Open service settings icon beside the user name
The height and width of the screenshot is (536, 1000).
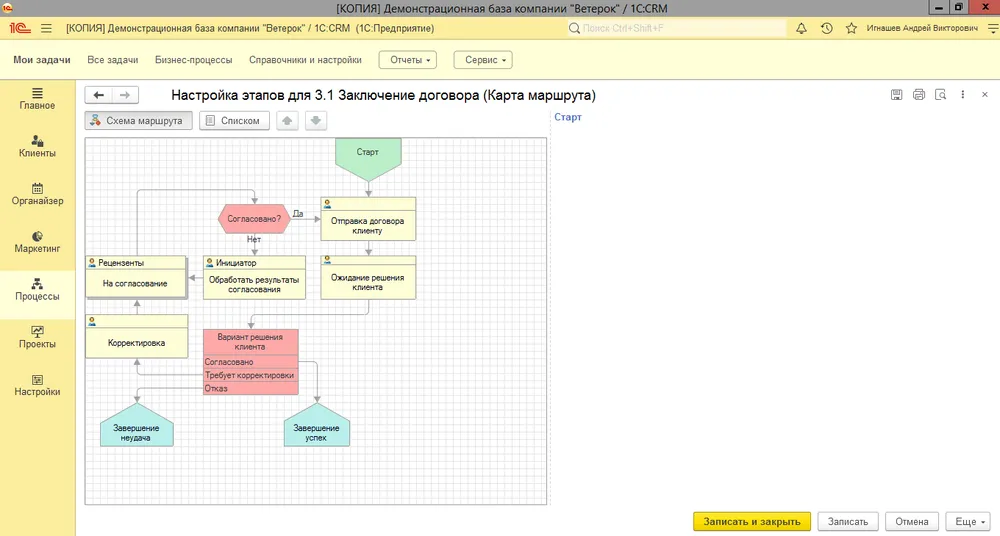(992, 28)
